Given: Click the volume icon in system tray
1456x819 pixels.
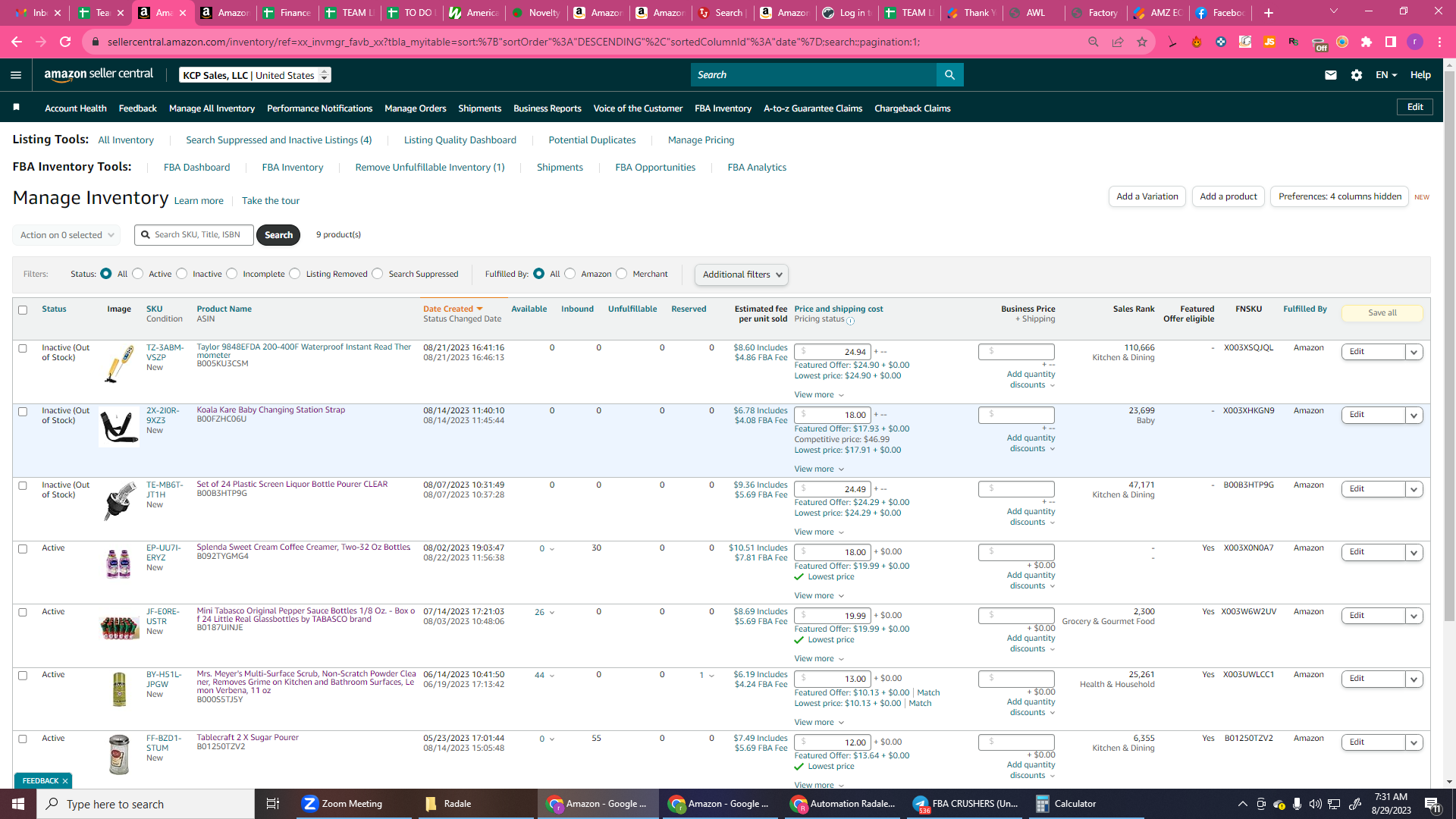Looking at the screenshot, I should pyautogui.click(x=1315, y=804).
